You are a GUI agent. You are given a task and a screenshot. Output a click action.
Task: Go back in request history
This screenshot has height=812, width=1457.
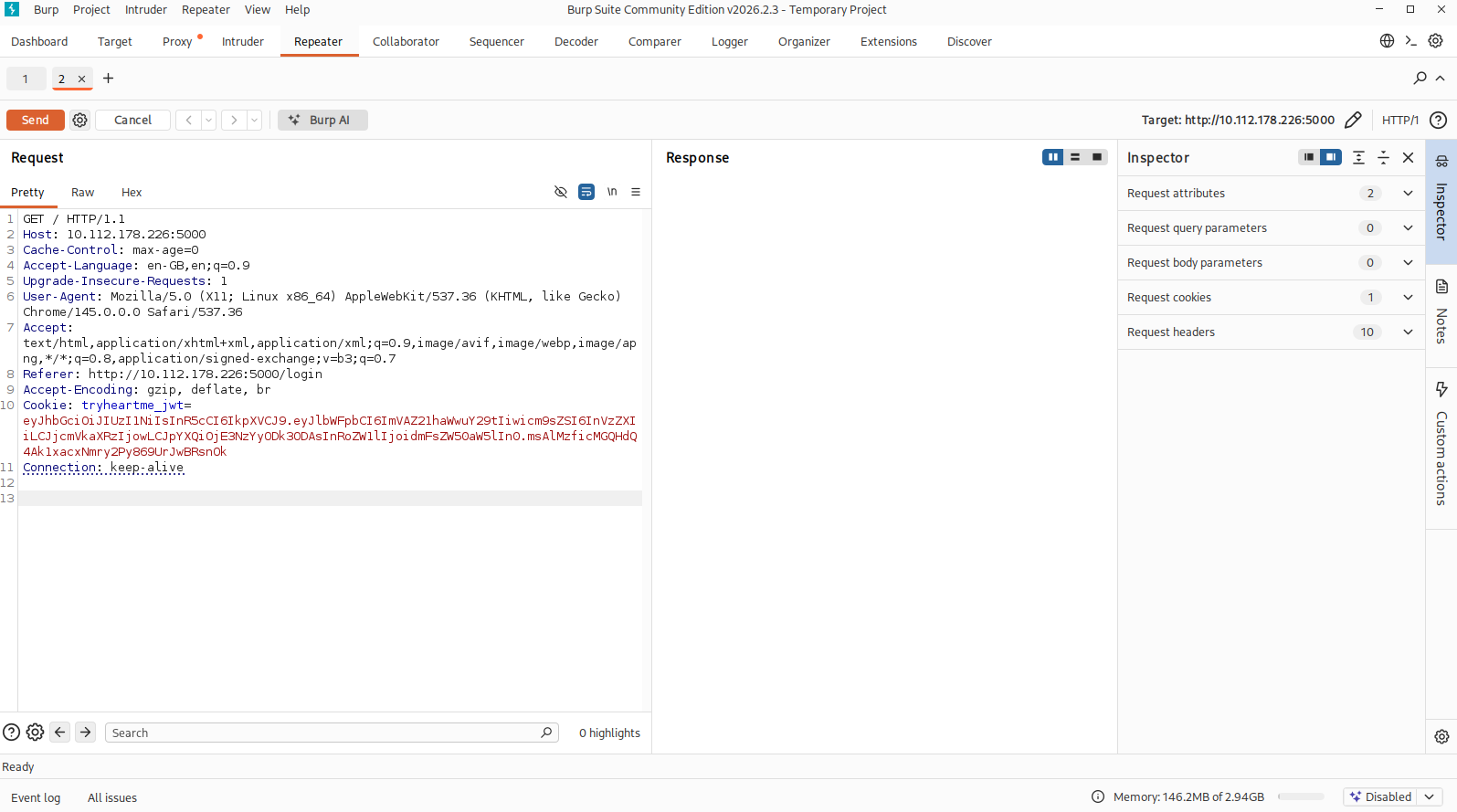pos(188,120)
